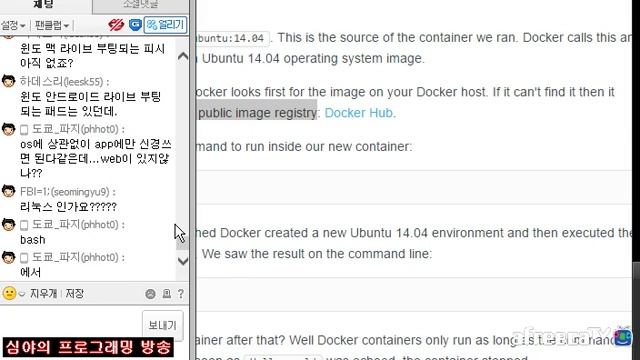This screenshot has height=360, width=640.
Task: Click the highlighted 'public image registry' text
Action: (257, 113)
